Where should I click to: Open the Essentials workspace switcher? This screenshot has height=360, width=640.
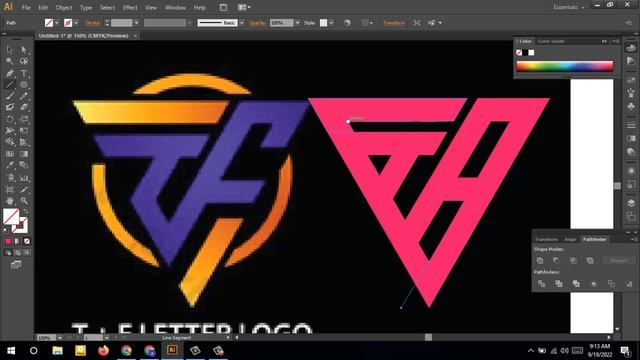(x=569, y=7)
